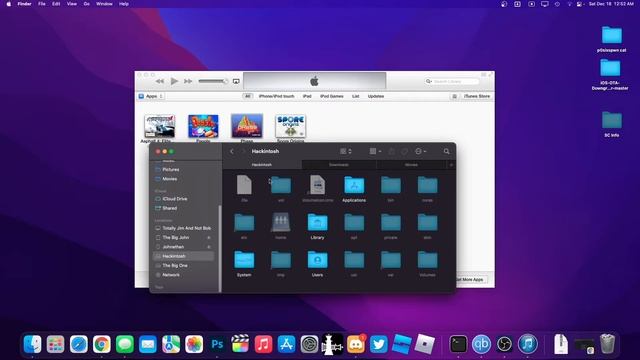Viewport: 640px width, 360px height.
Task: Select Pictures in Finder sidebar
Action: (x=171, y=169)
